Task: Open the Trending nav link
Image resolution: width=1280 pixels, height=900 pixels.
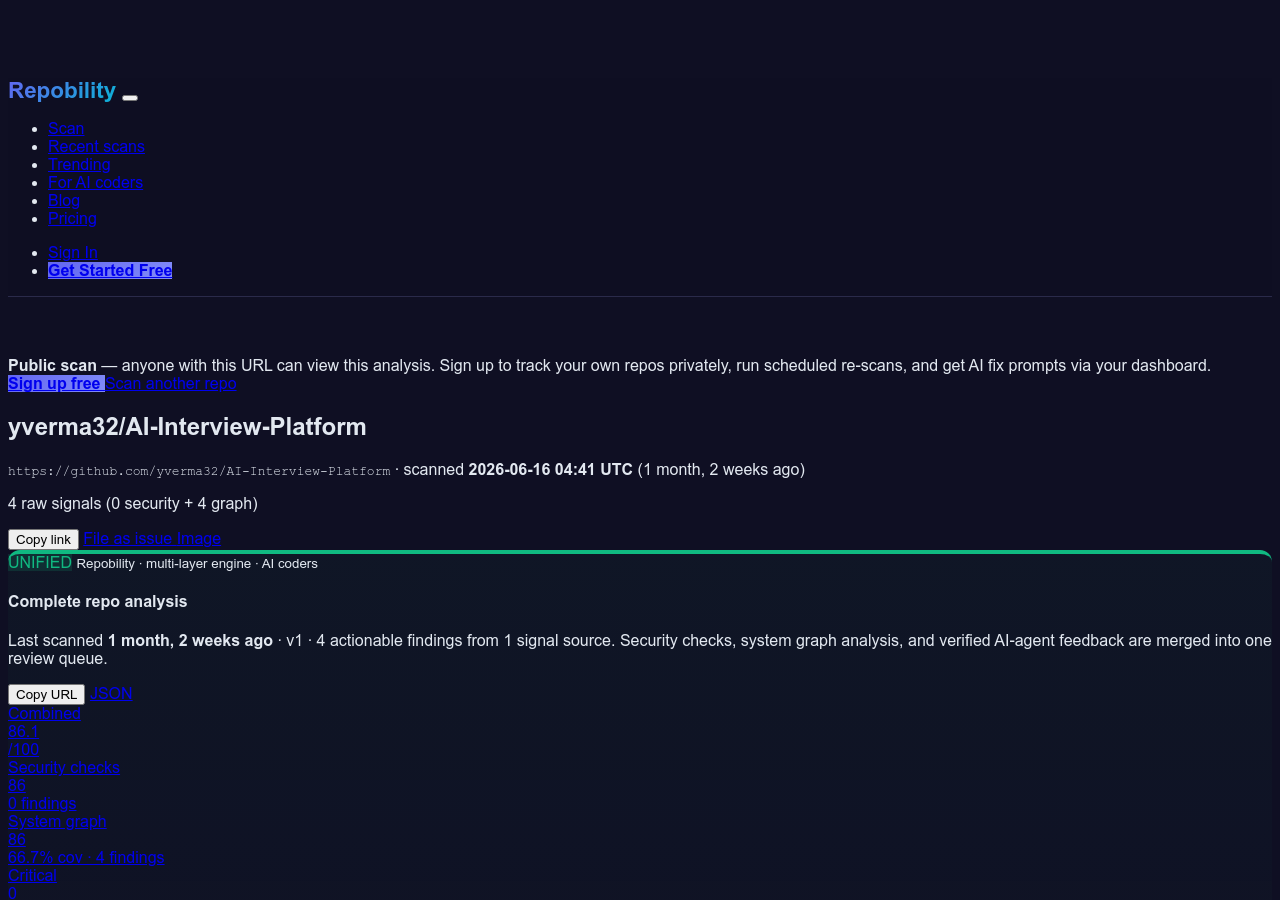Action: tap(79, 164)
